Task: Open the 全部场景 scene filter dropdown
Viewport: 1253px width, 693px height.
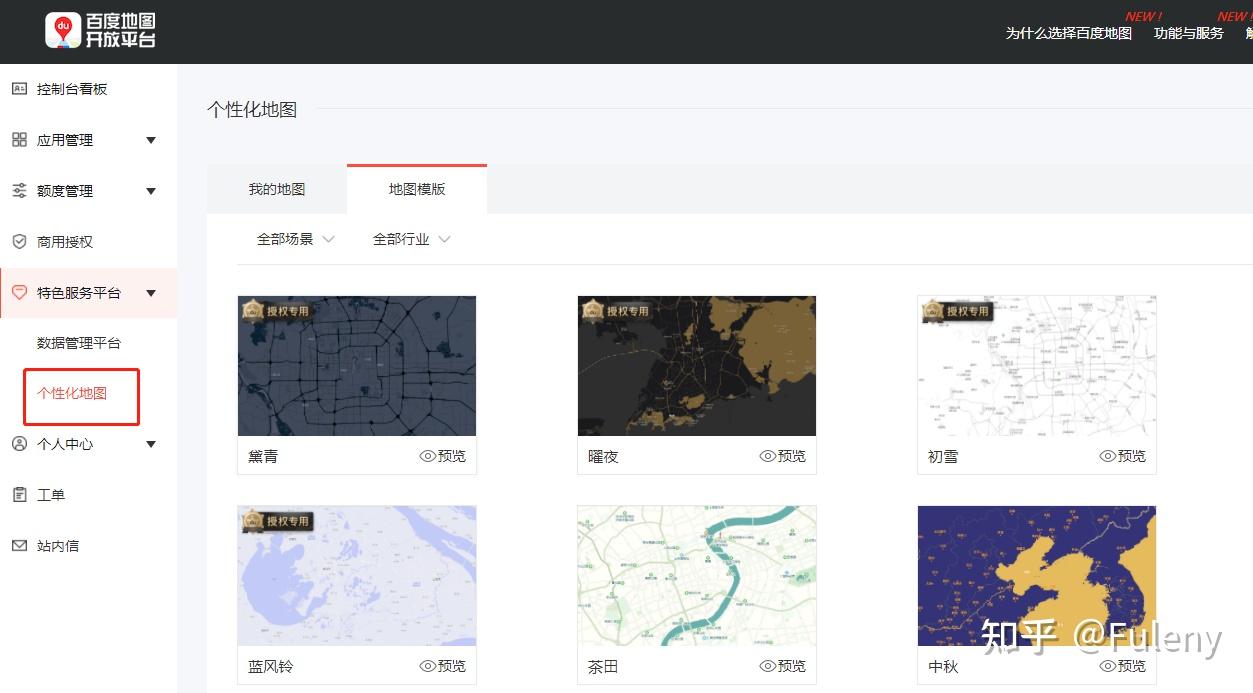Action: coord(292,239)
